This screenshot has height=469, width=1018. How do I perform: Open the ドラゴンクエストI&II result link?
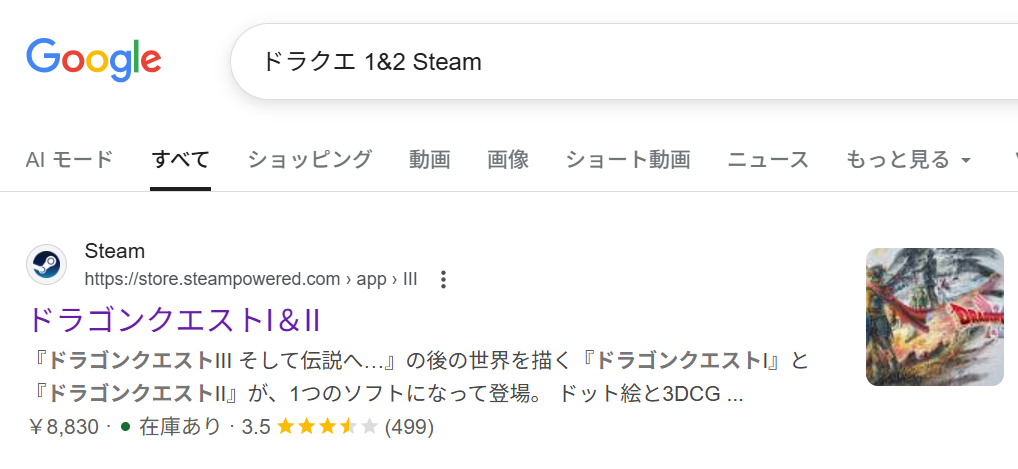(x=173, y=320)
